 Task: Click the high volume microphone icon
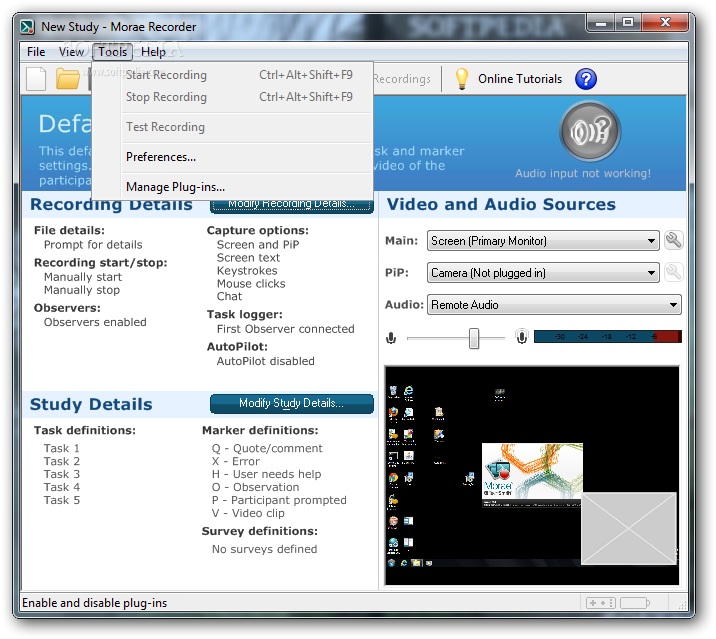[x=521, y=337]
